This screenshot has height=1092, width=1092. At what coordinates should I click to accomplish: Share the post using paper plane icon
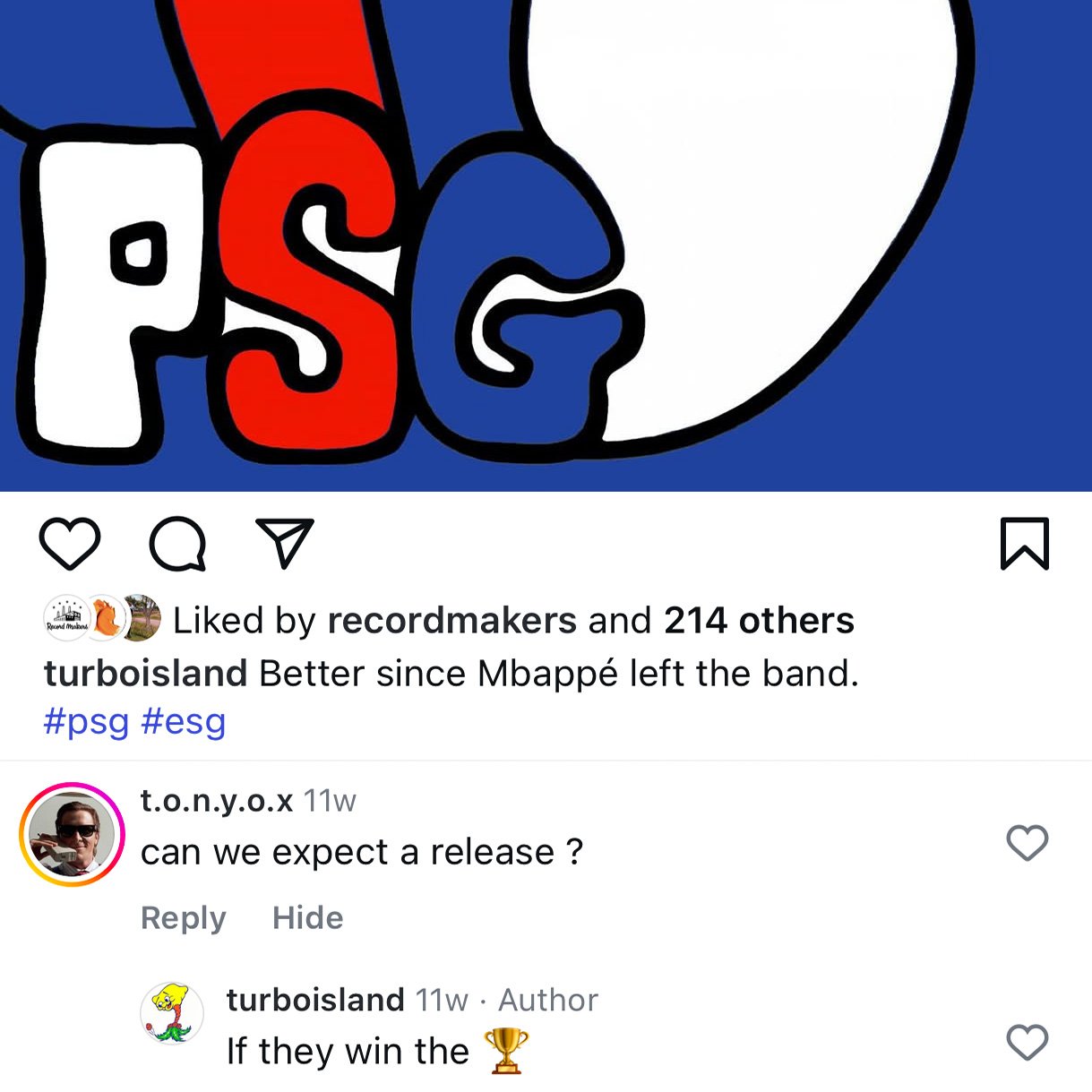(285, 543)
